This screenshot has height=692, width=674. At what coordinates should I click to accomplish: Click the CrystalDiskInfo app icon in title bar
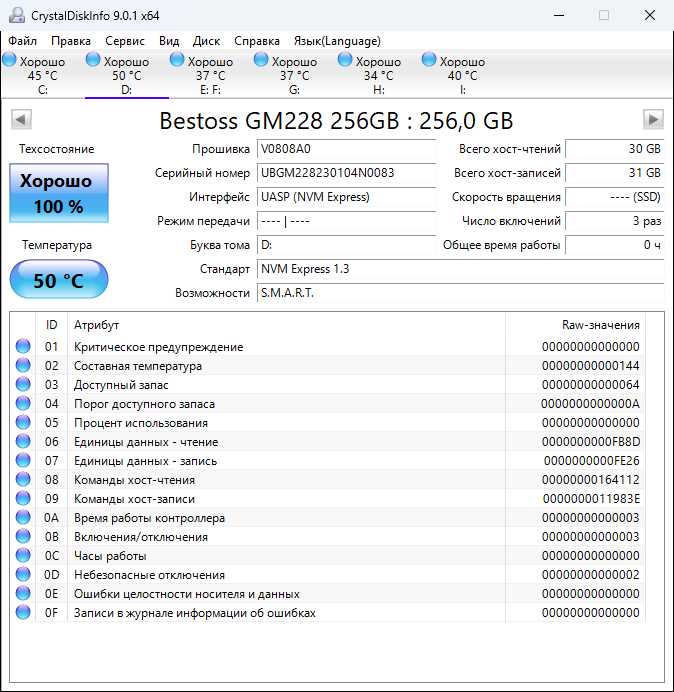click(x=12, y=15)
